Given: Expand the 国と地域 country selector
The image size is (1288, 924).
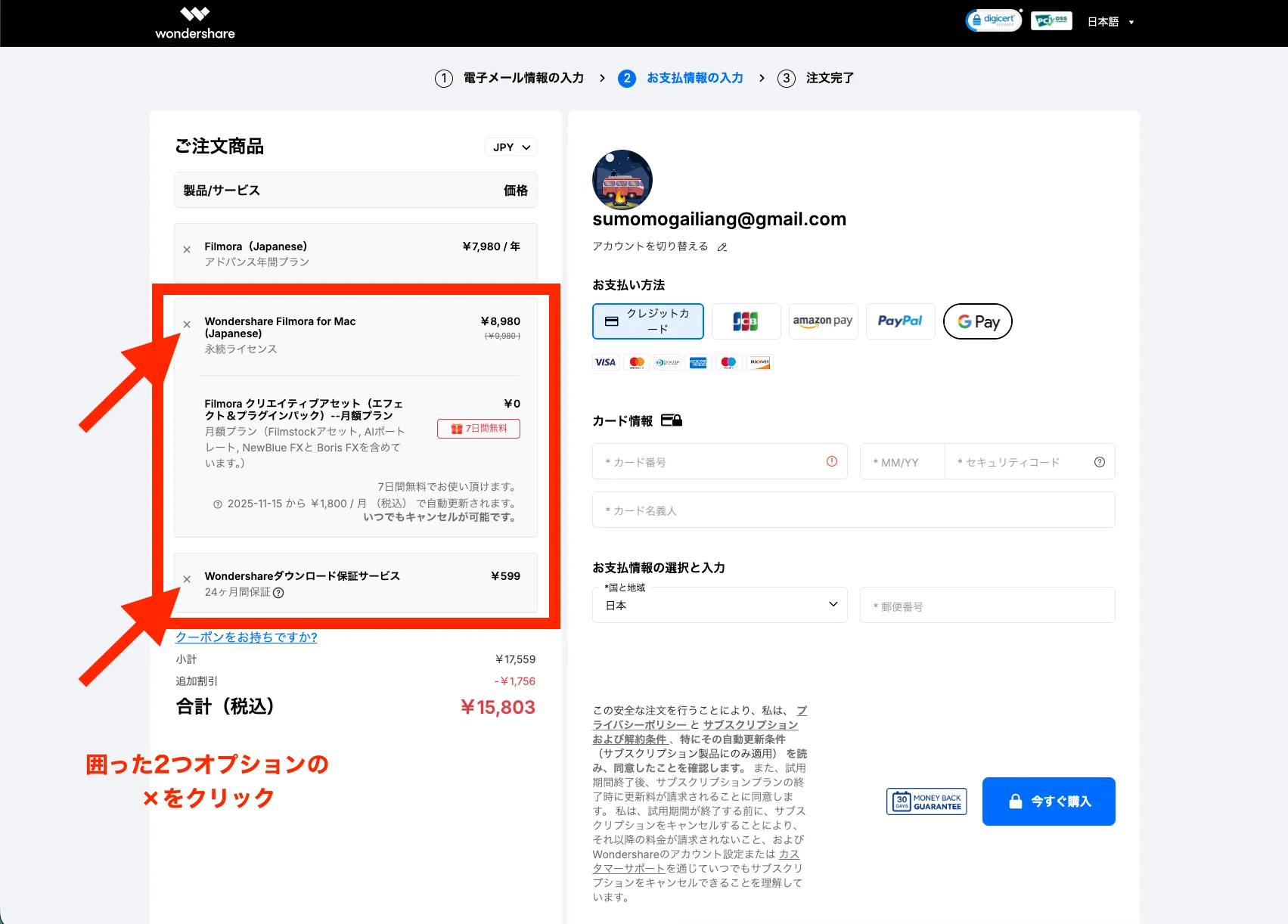Looking at the screenshot, I should coord(719,604).
